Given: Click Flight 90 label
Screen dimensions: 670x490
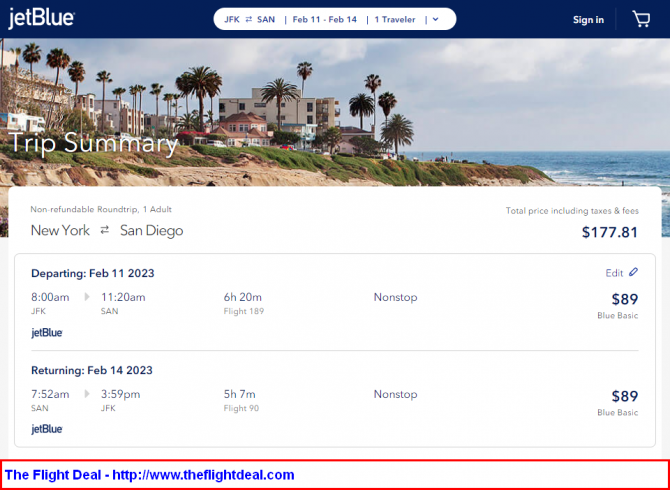Looking at the screenshot, I should pos(241,408).
